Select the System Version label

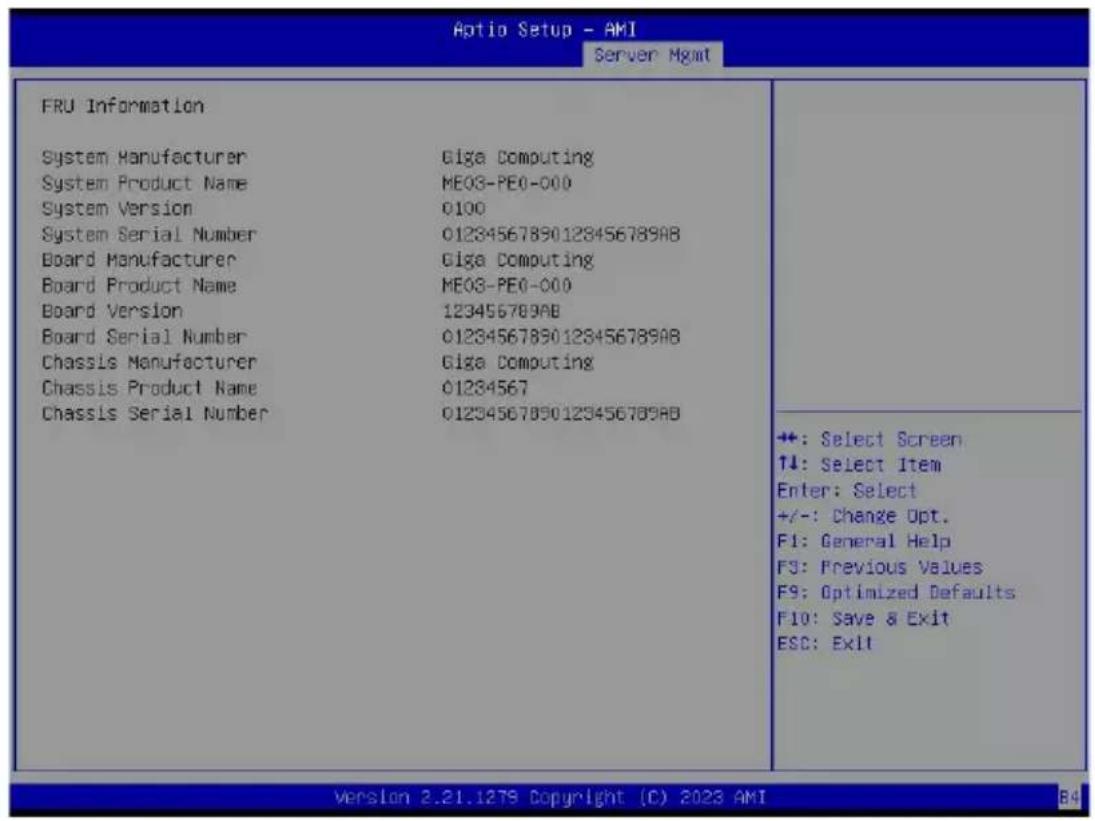[117, 209]
